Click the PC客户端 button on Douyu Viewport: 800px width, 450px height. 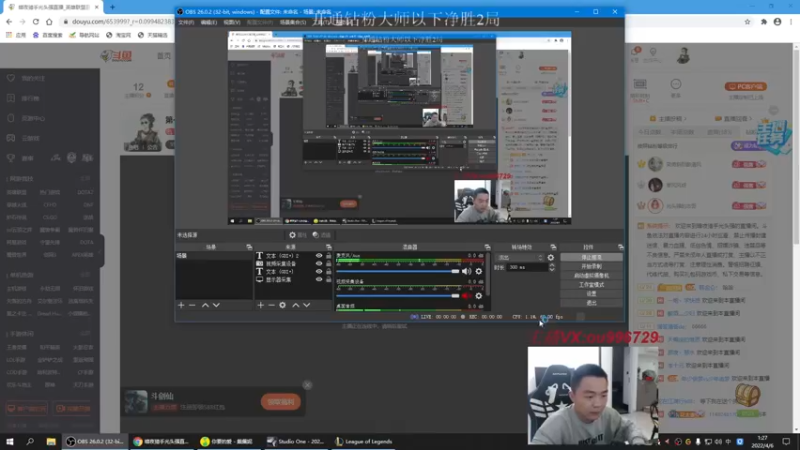pos(746,87)
